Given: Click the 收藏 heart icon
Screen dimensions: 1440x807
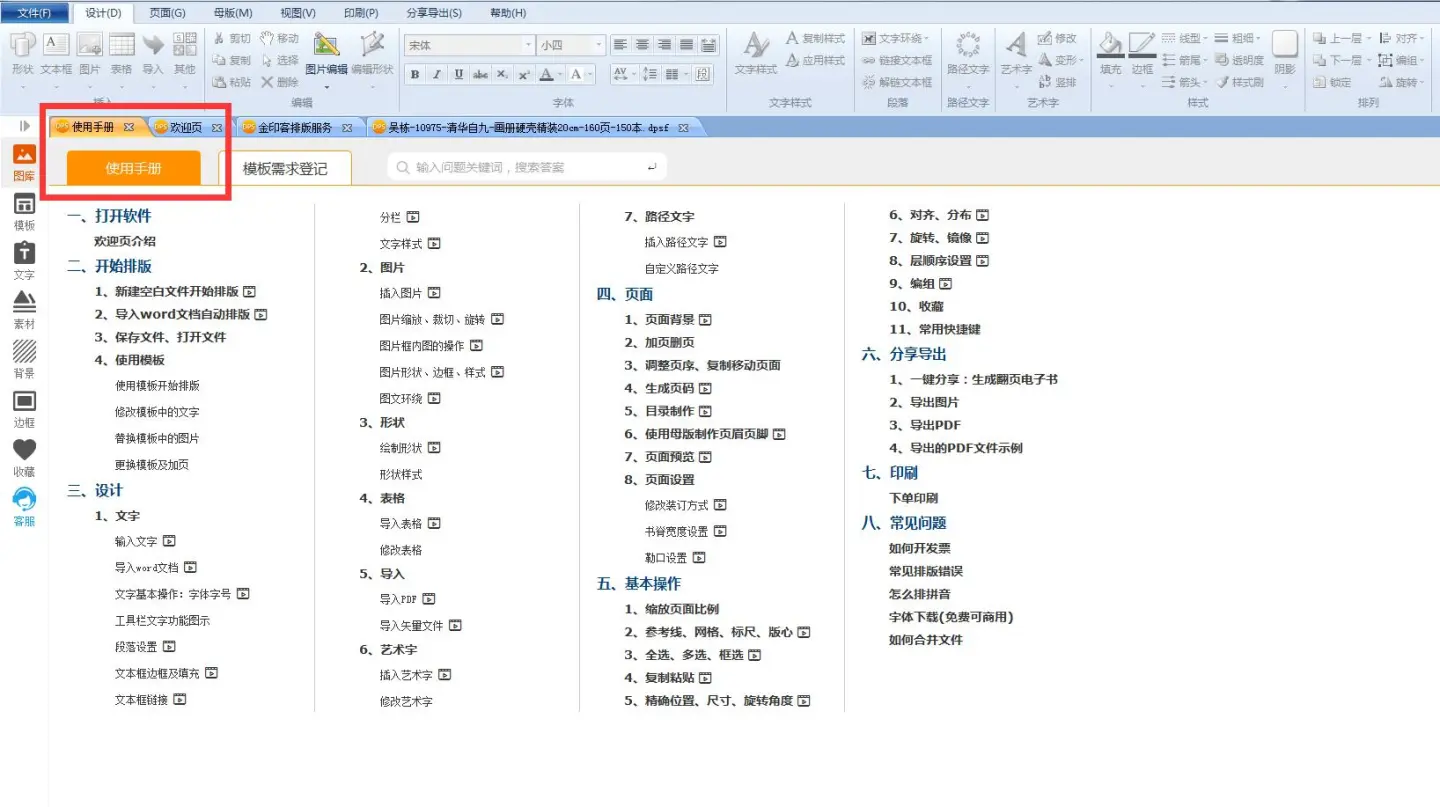Looking at the screenshot, I should point(24,457).
